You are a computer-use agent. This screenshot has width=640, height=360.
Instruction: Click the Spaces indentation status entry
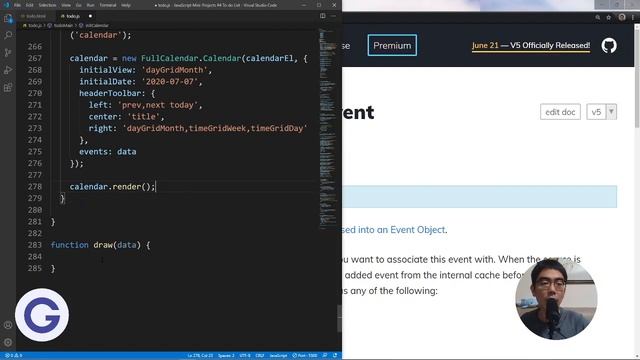click(x=226, y=356)
